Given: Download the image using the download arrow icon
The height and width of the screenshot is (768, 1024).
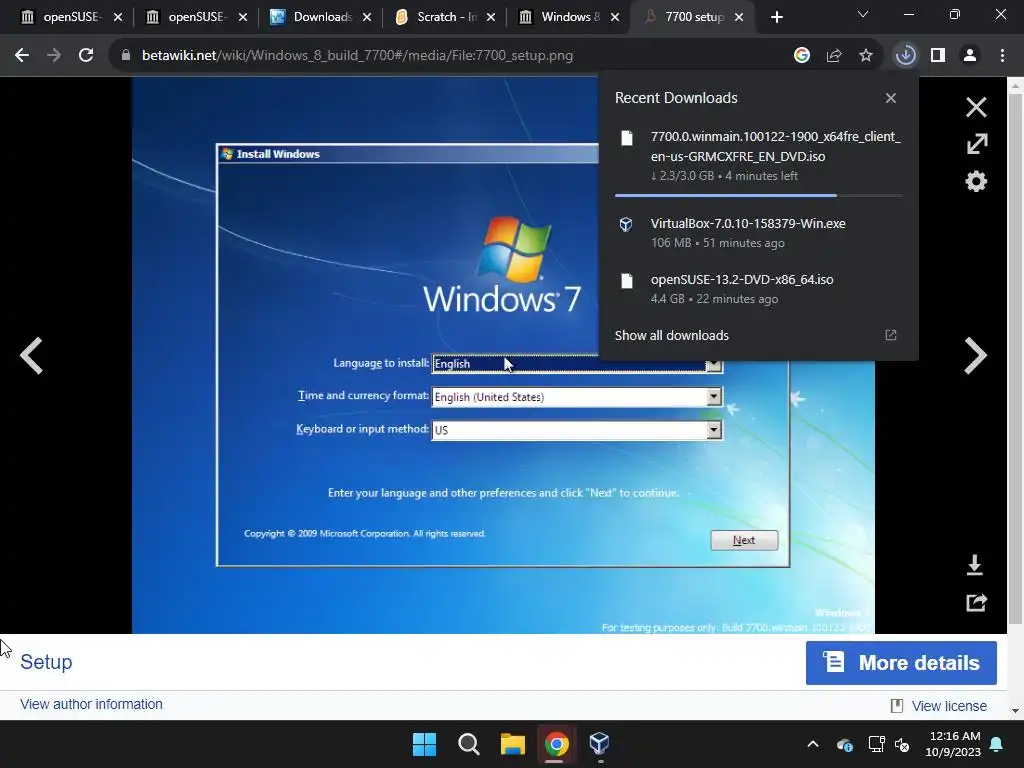Looking at the screenshot, I should tap(974, 565).
